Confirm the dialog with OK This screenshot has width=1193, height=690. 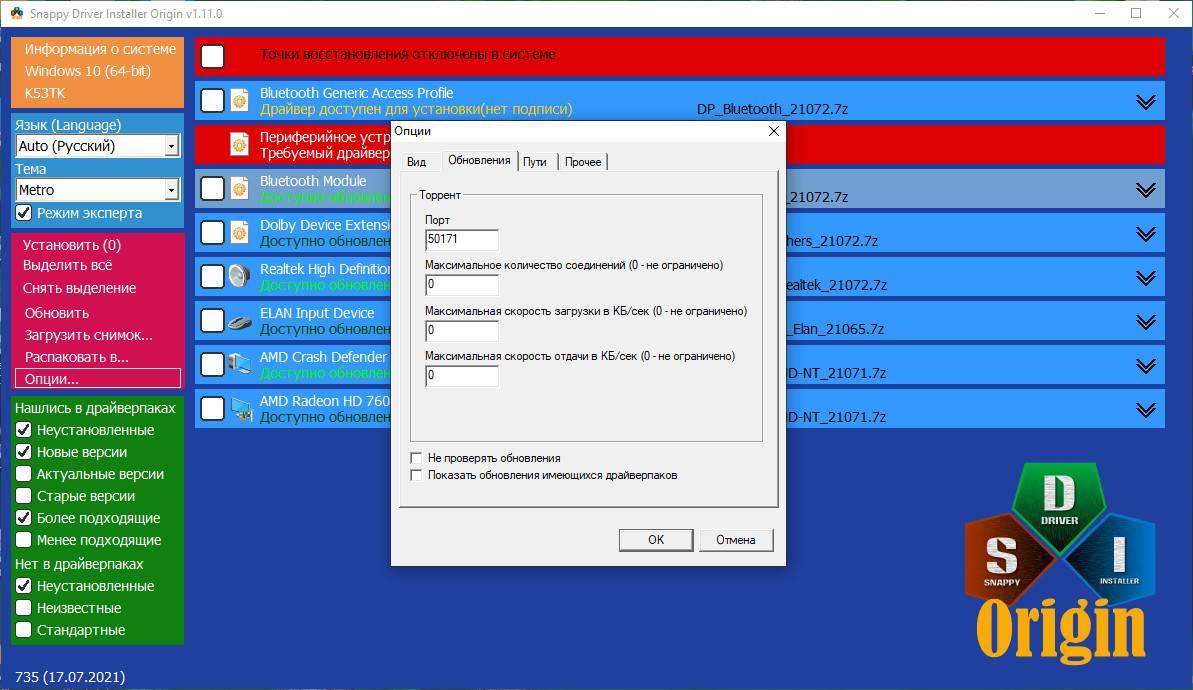coord(656,539)
